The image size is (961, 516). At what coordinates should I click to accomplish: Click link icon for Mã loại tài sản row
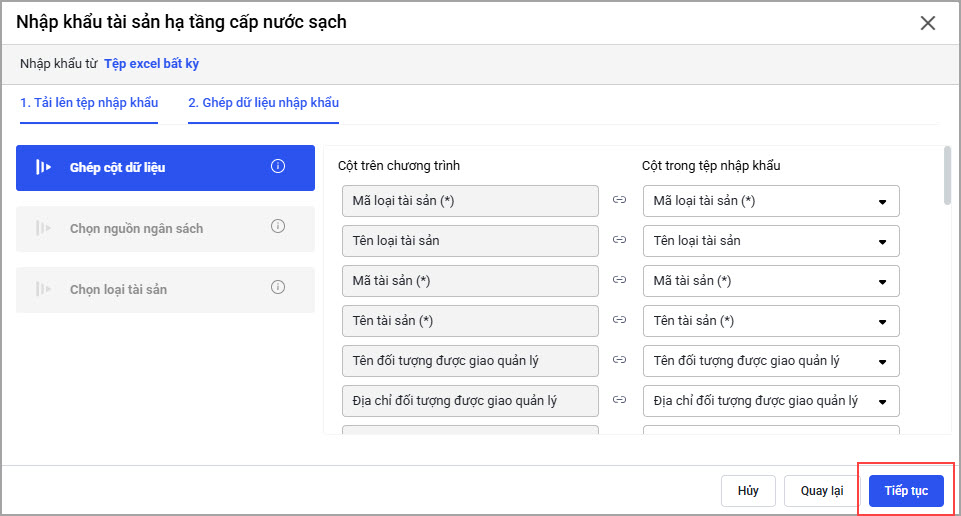click(620, 201)
